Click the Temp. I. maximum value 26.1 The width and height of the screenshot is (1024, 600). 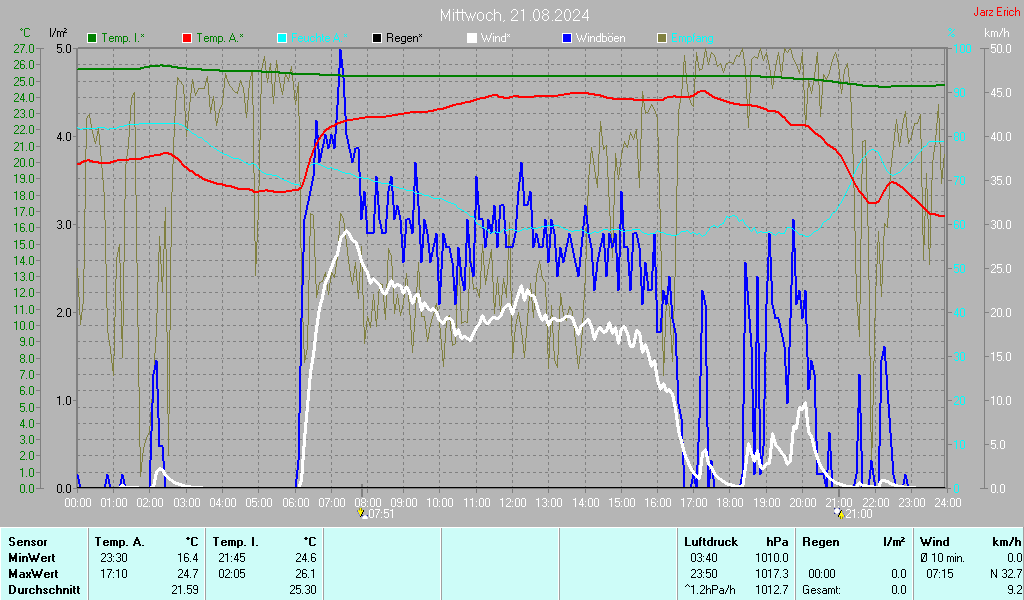[x=306, y=574]
